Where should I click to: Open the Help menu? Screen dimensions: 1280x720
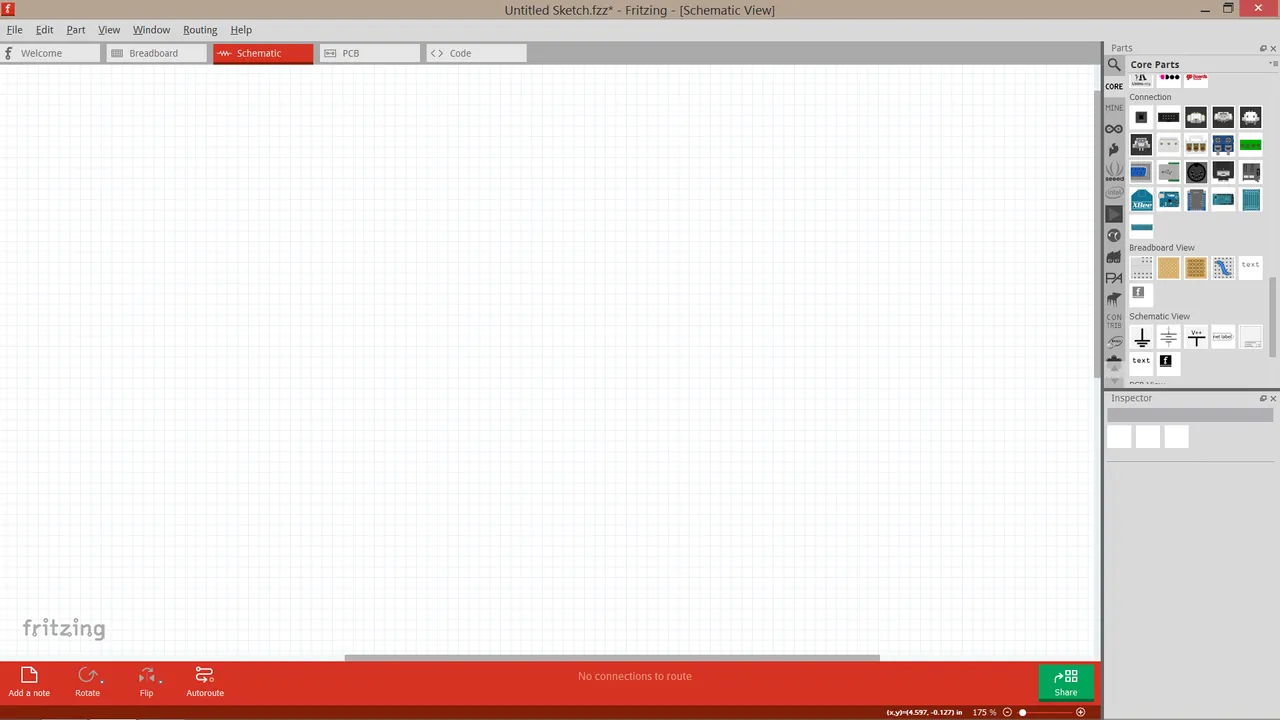coord(241,30)
